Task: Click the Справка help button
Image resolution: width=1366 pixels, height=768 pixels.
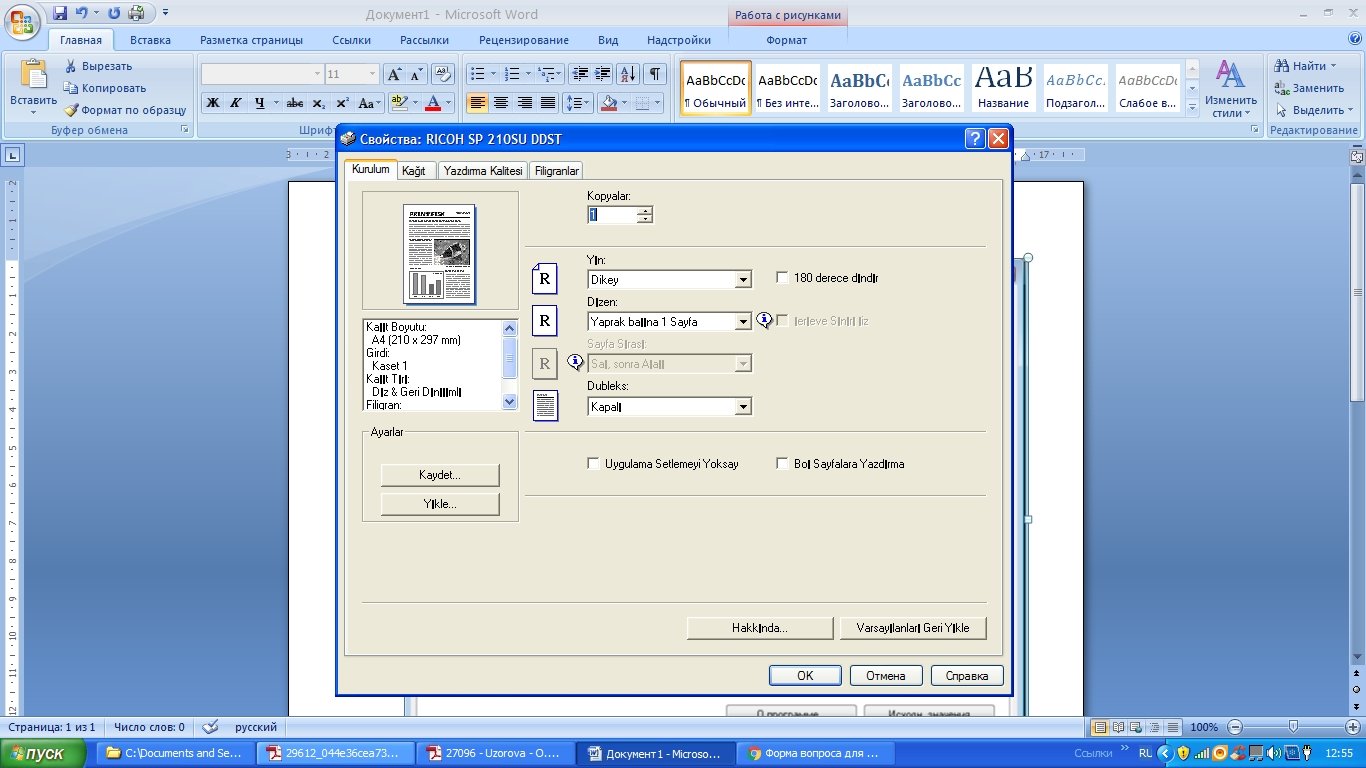Action: [x=967, y=676]
